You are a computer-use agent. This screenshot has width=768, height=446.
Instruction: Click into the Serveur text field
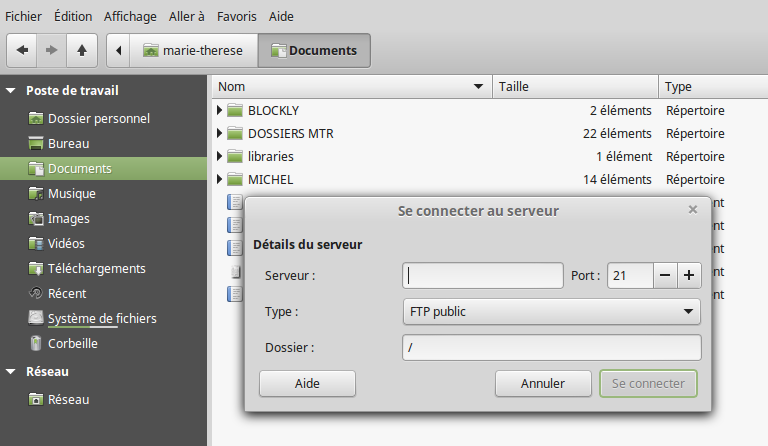pyautogui.click(x=483, y=275)
